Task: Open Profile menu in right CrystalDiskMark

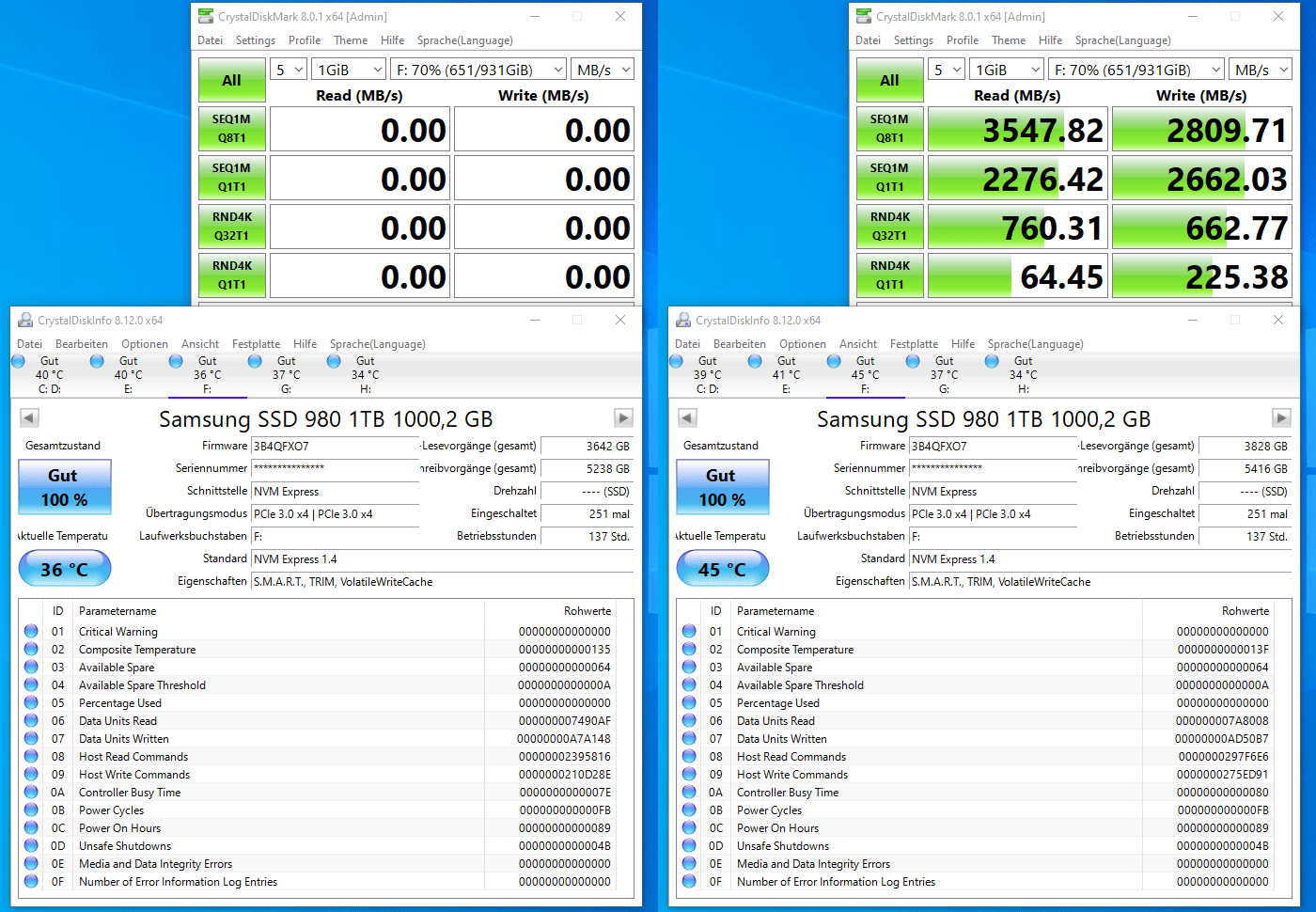Action: 963,40
